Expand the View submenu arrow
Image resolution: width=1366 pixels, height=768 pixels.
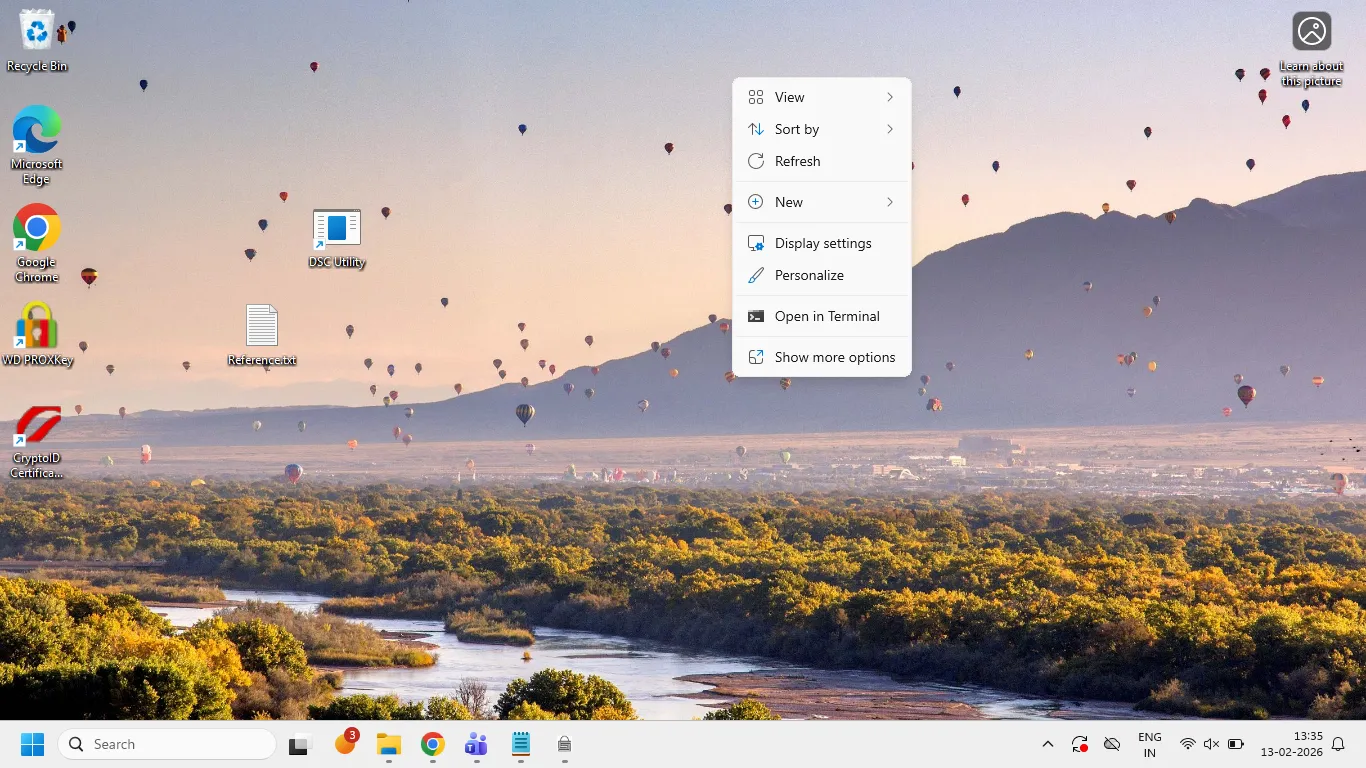(889, 97)
